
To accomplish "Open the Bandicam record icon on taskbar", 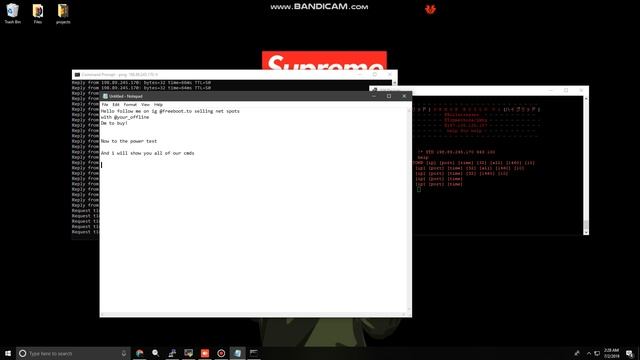I will [x=221, y=353].
